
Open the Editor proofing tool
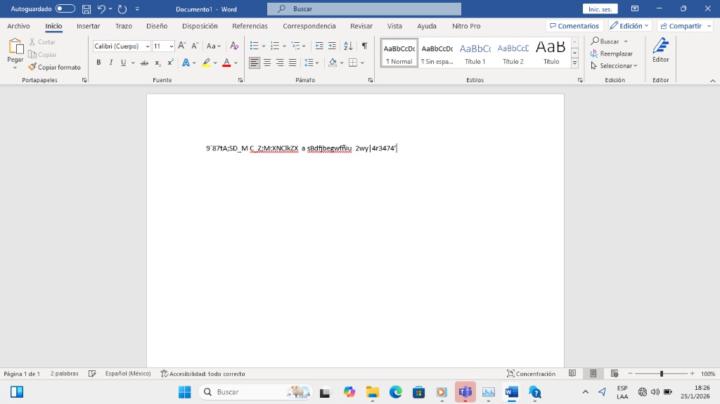click(660, 50)
